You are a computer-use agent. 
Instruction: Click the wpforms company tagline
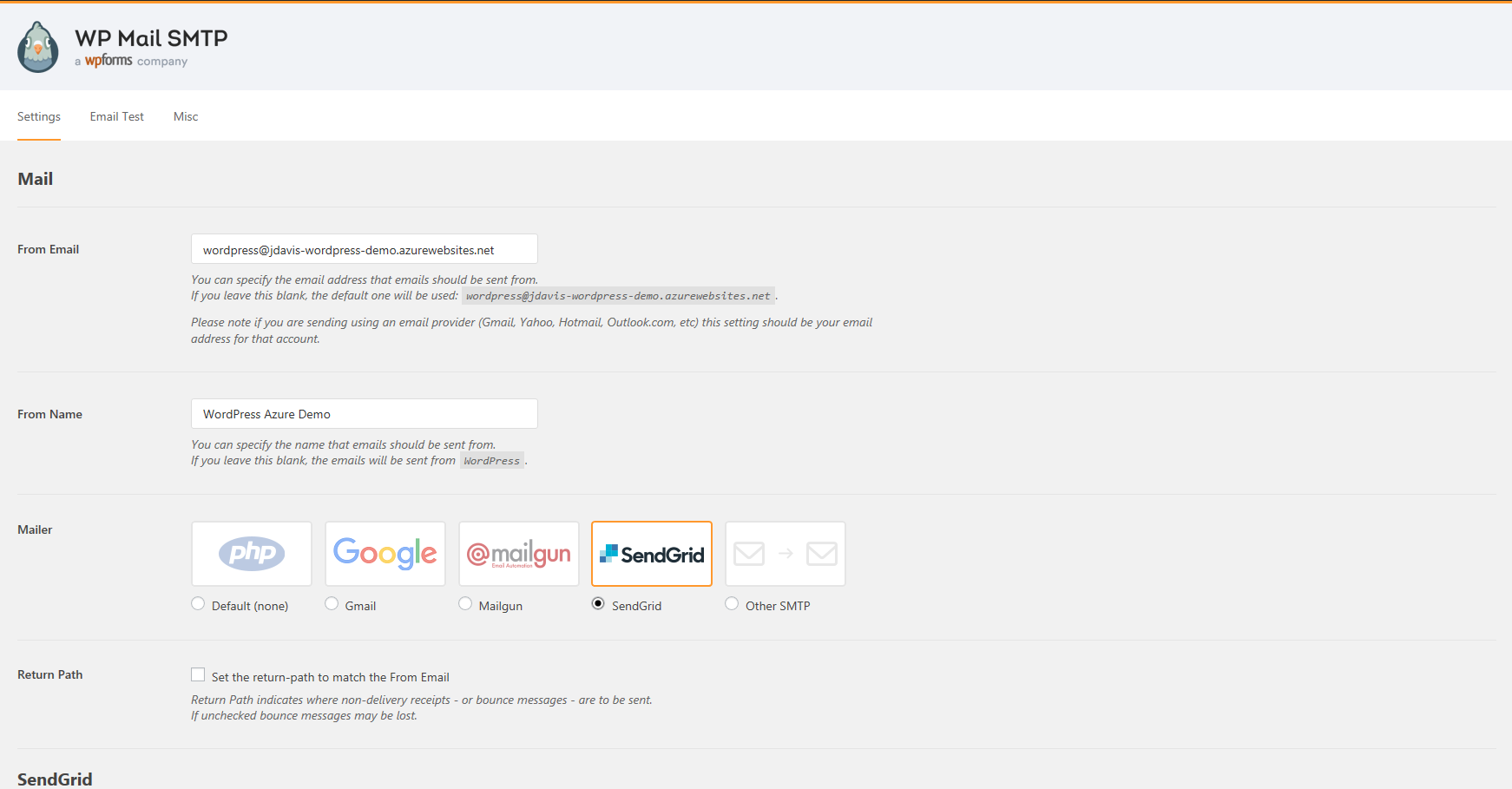pos(131,62)
